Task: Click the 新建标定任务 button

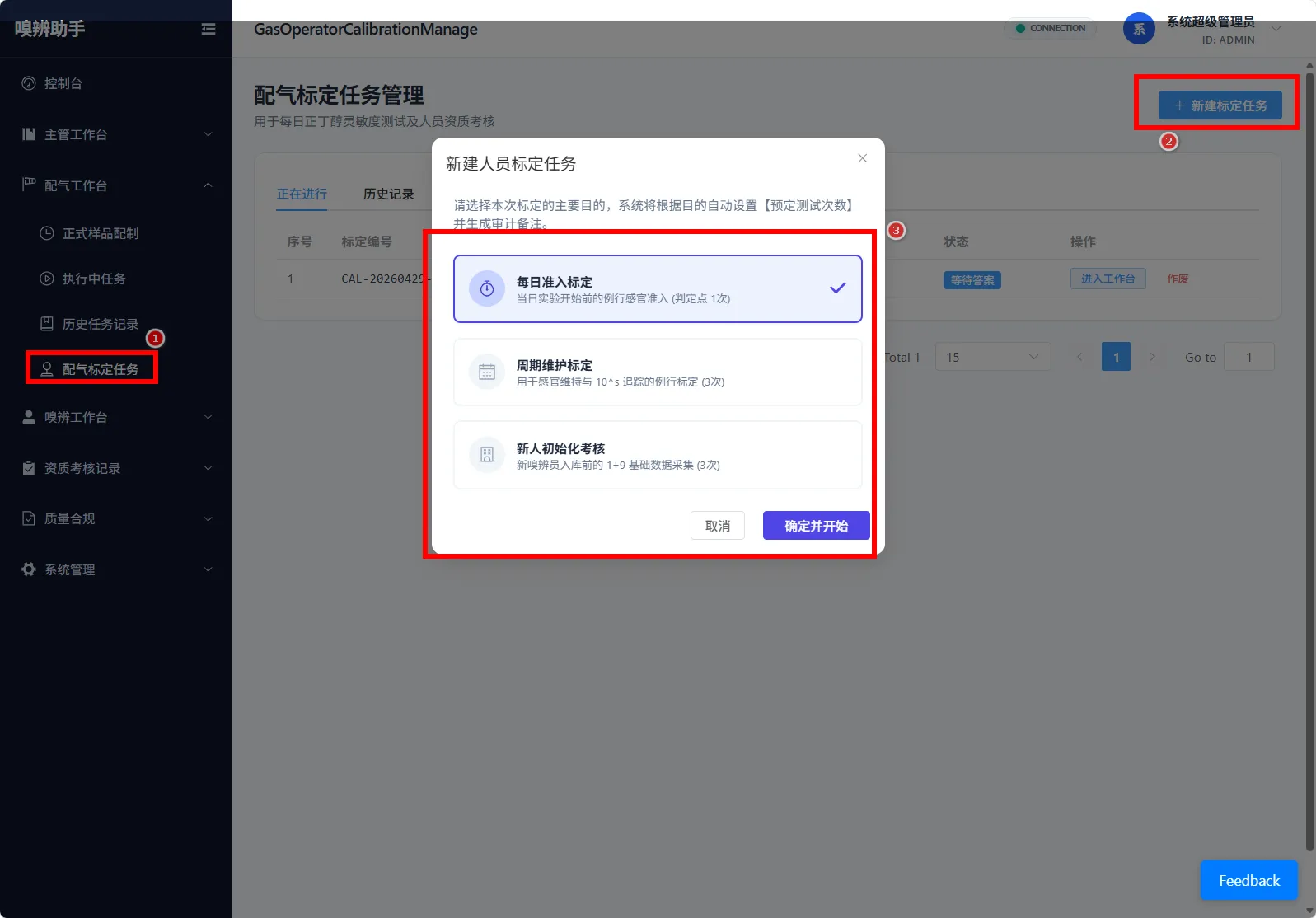Action: (1220, 105)
